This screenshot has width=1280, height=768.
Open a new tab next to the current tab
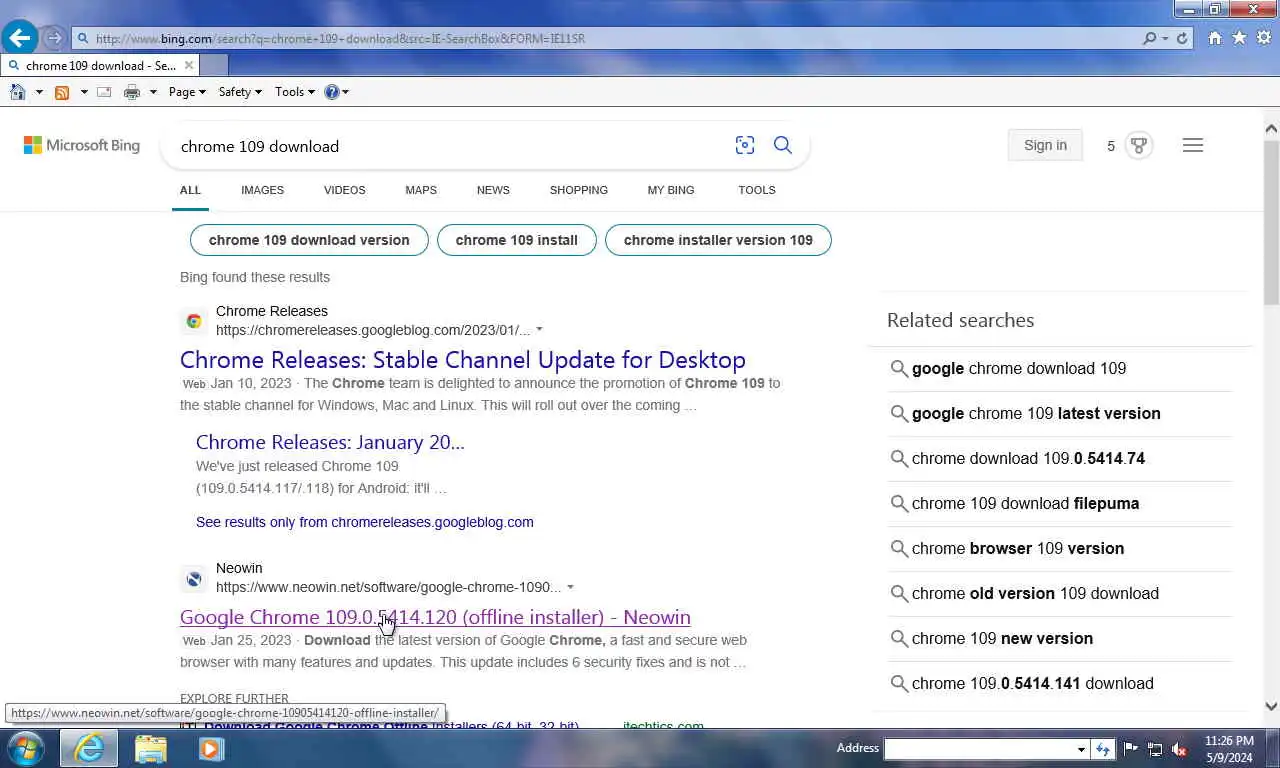click(214, 66)
